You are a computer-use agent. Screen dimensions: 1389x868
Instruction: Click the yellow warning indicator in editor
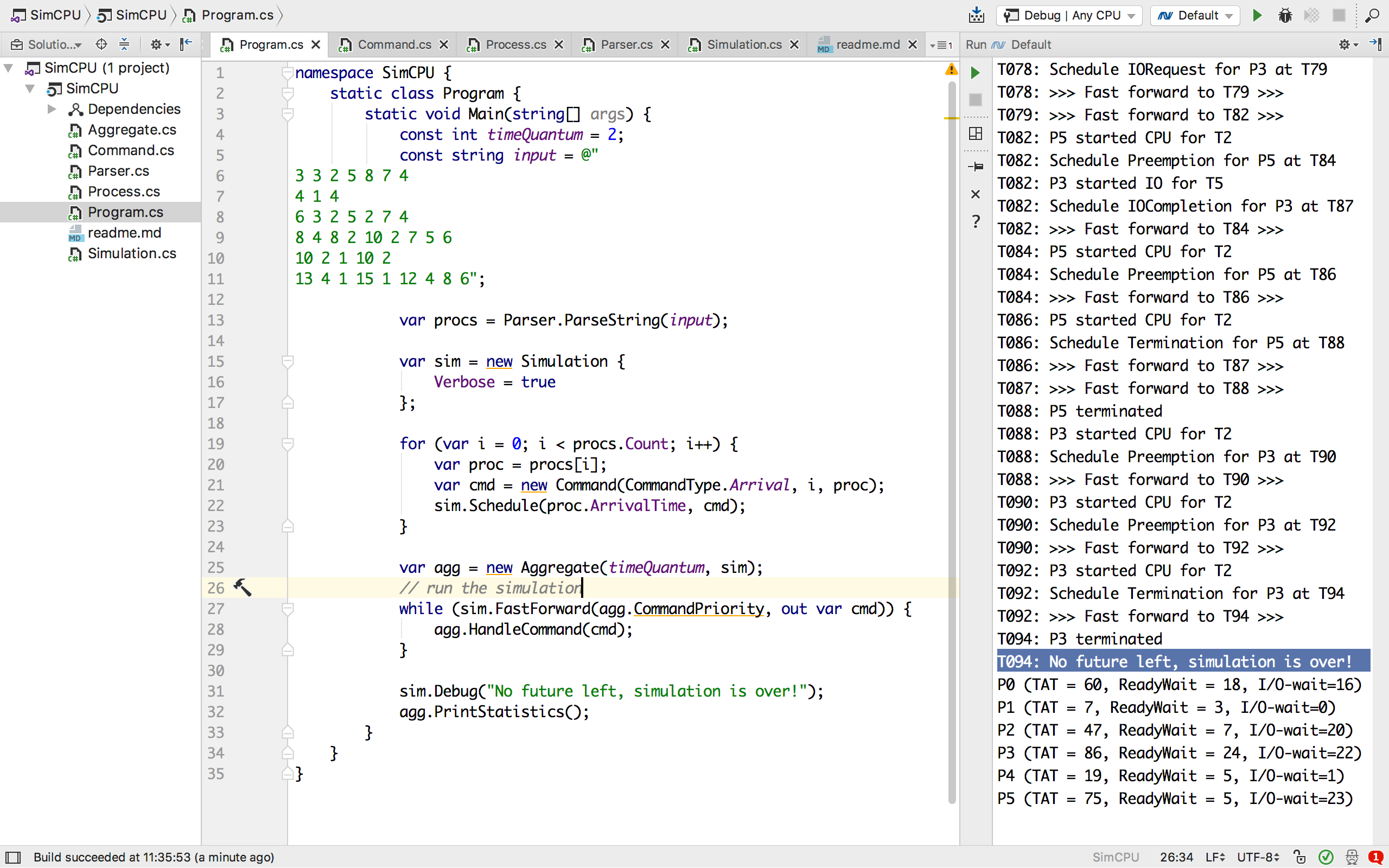(x=951, y=70)
